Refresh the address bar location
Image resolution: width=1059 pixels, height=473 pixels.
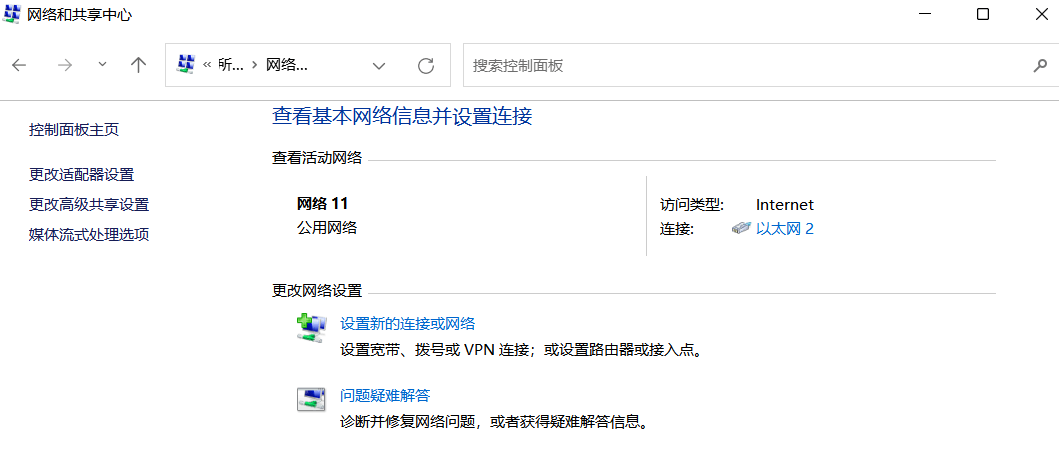[426, 65]
